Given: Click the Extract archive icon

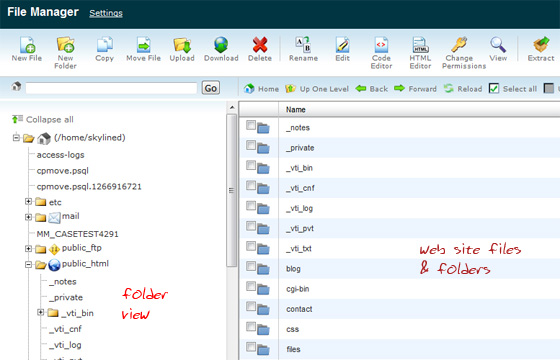Looking at the screenshot, I should (x=541, y=45).
